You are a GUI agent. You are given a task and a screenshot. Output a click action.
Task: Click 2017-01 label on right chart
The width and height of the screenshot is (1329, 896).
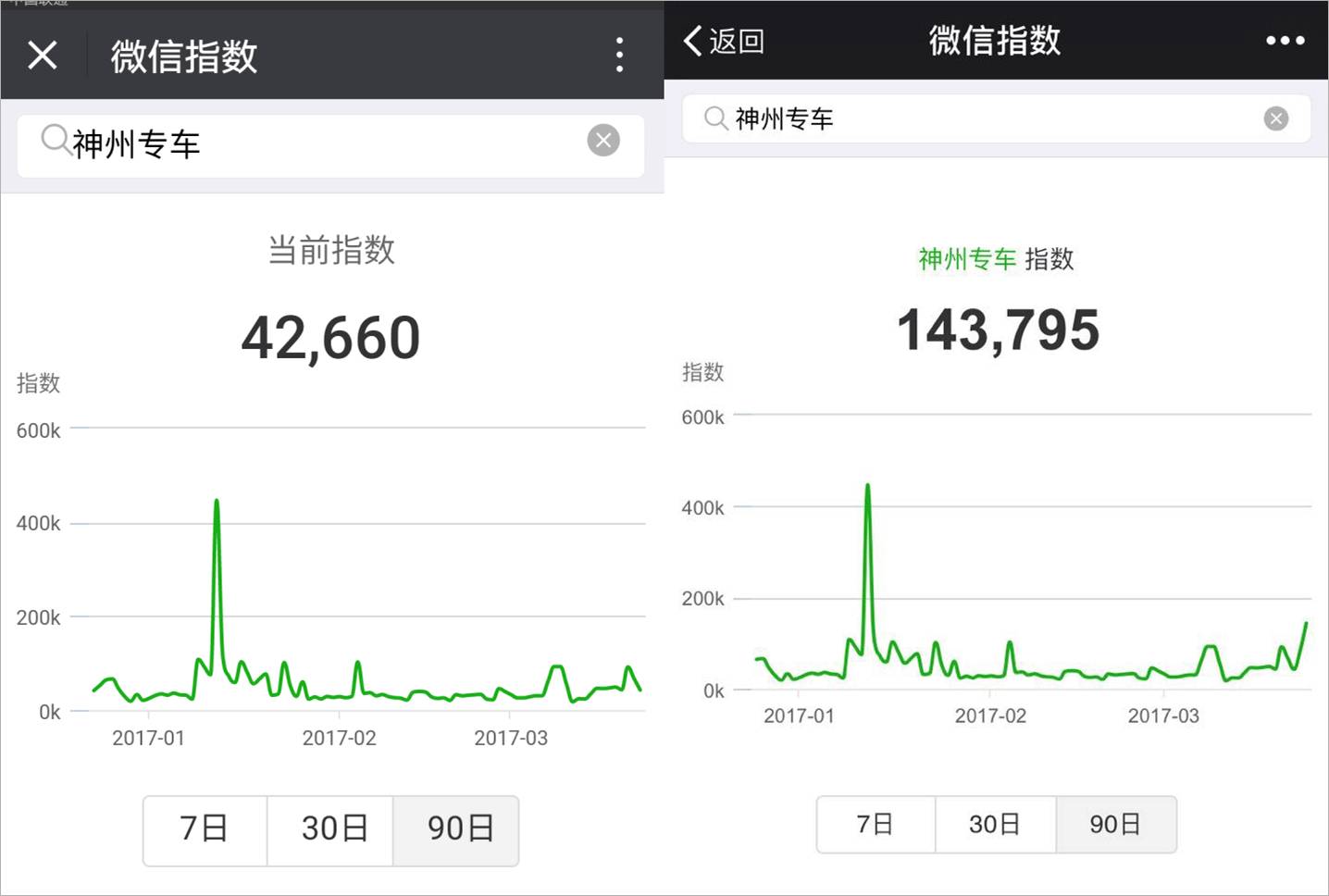pyautogui.click(x=799, y=716)
